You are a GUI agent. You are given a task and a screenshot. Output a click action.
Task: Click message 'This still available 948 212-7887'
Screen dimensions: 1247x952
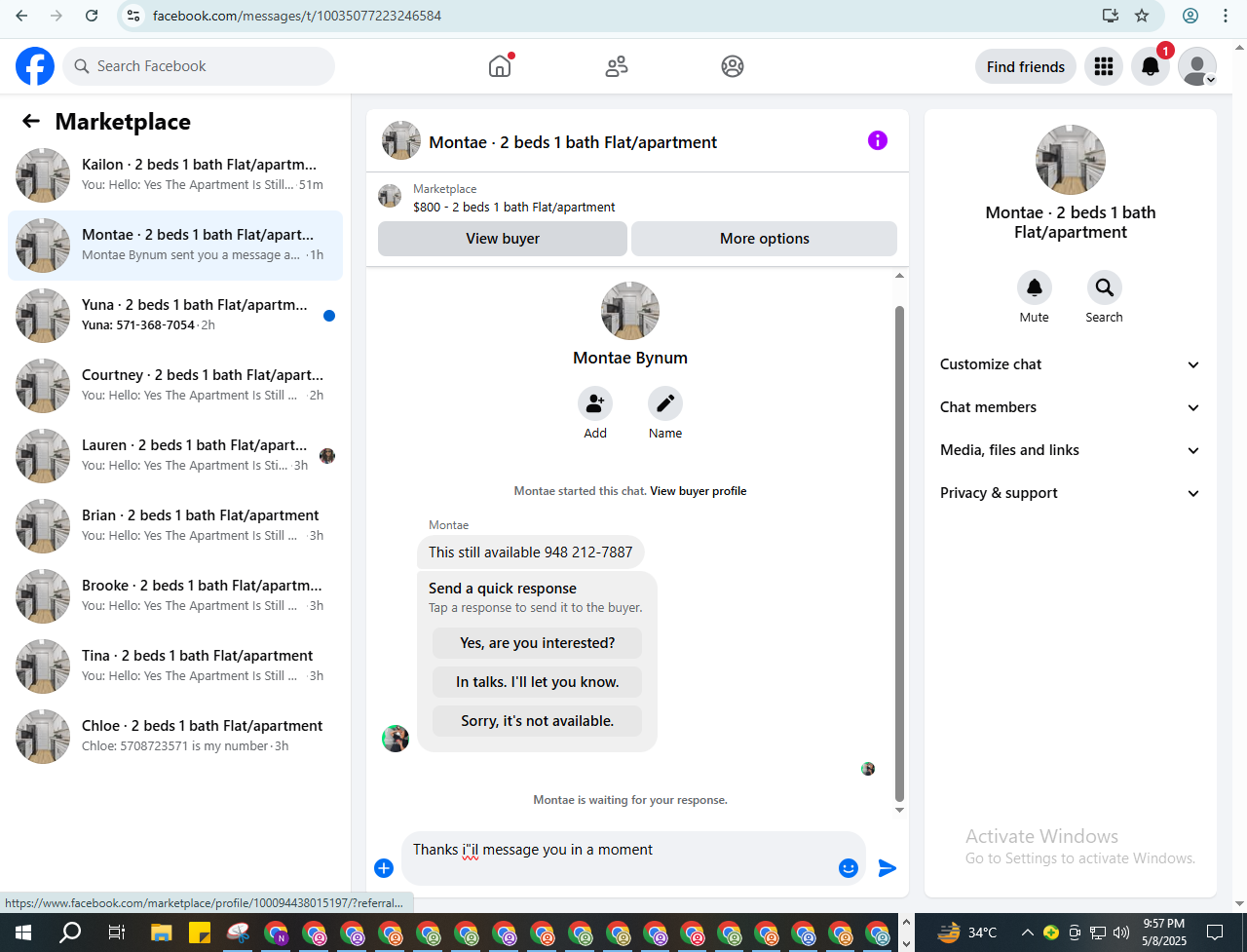[x=531, y=552]
